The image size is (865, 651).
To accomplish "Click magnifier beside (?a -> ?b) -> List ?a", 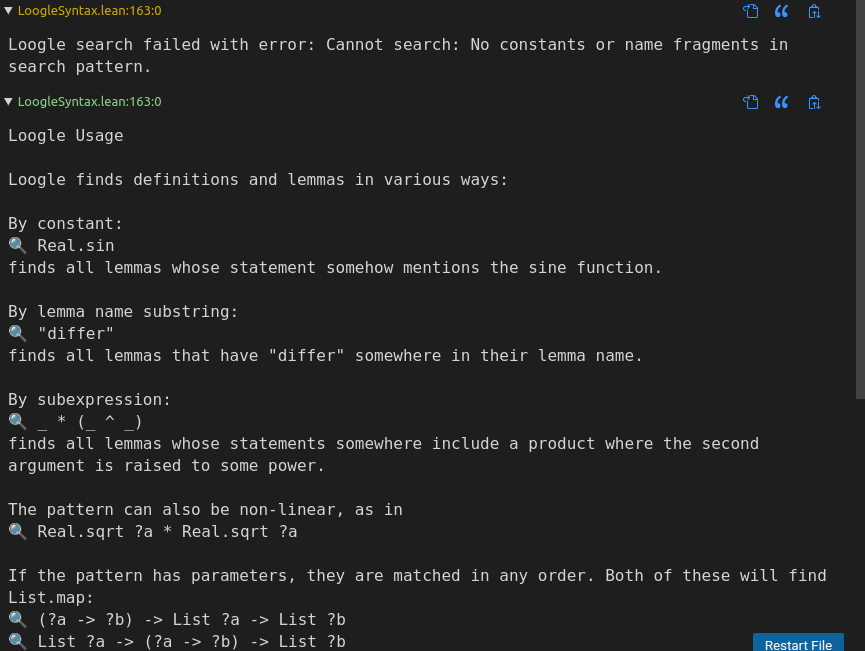I will coord(18,620).
